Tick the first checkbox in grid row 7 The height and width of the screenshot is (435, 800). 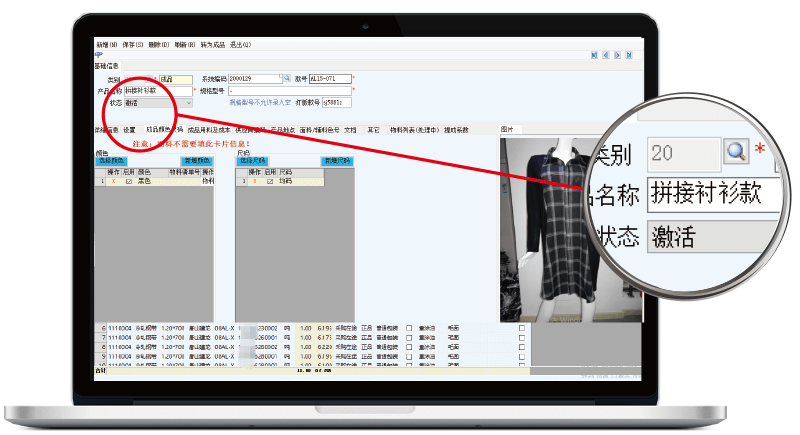409,338
